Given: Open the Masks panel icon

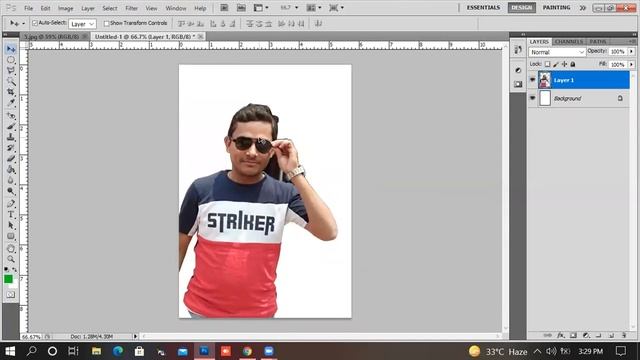Looking at the screenshot, I should click(518, 84).
